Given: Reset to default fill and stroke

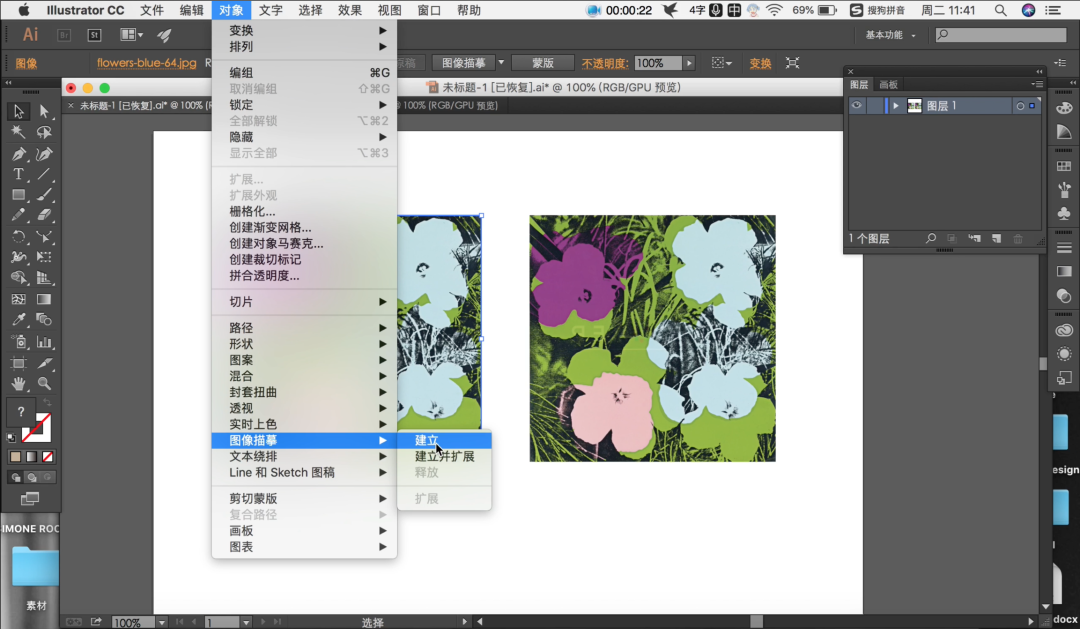Looking at the screenshot, I should click(x=12, y=437).
